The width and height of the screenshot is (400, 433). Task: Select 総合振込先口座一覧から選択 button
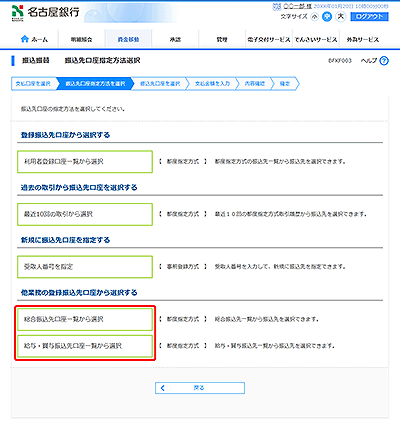85,319
